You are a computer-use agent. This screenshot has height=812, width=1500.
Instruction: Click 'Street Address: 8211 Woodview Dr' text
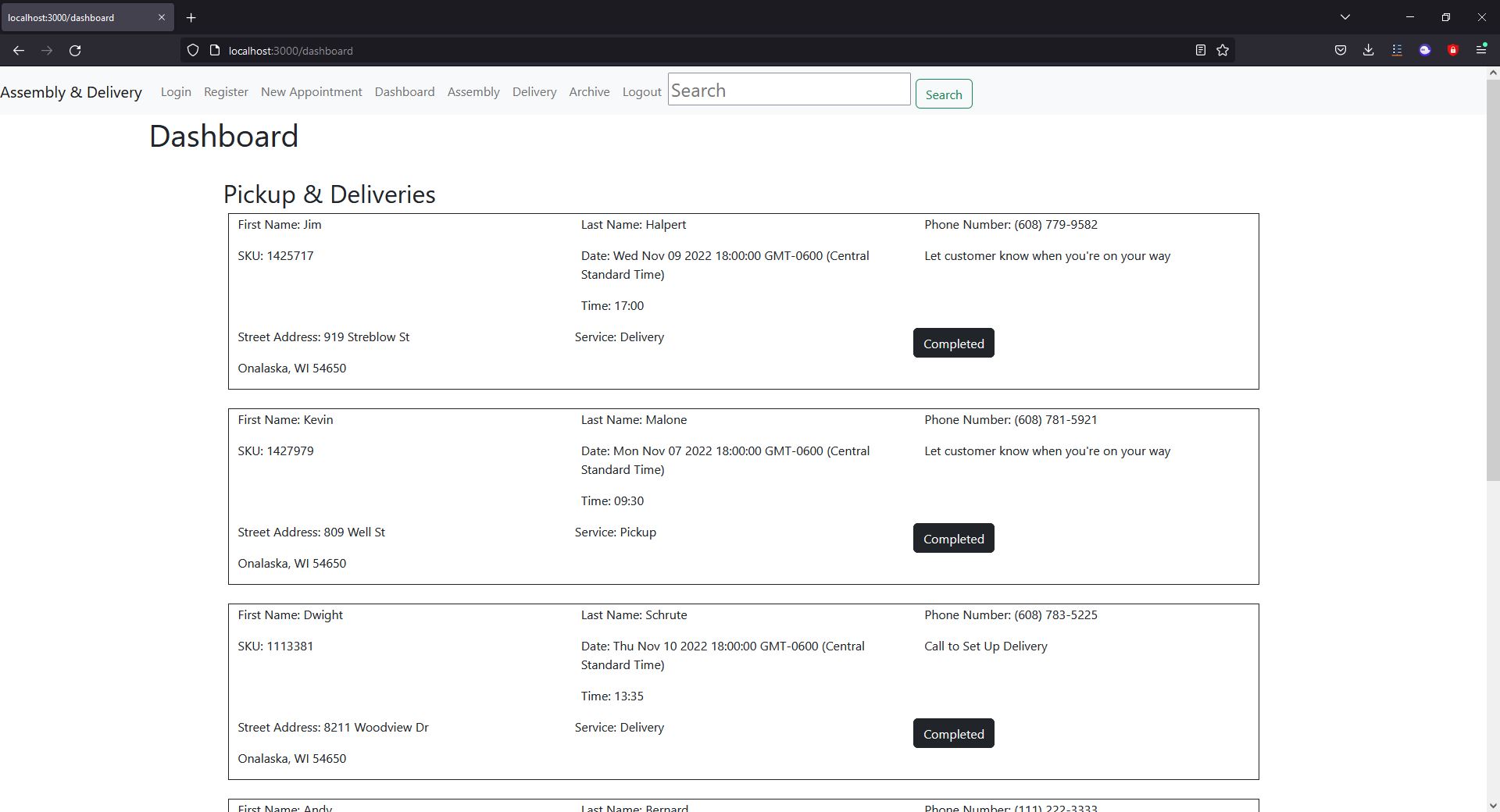(x=333, y=728)
